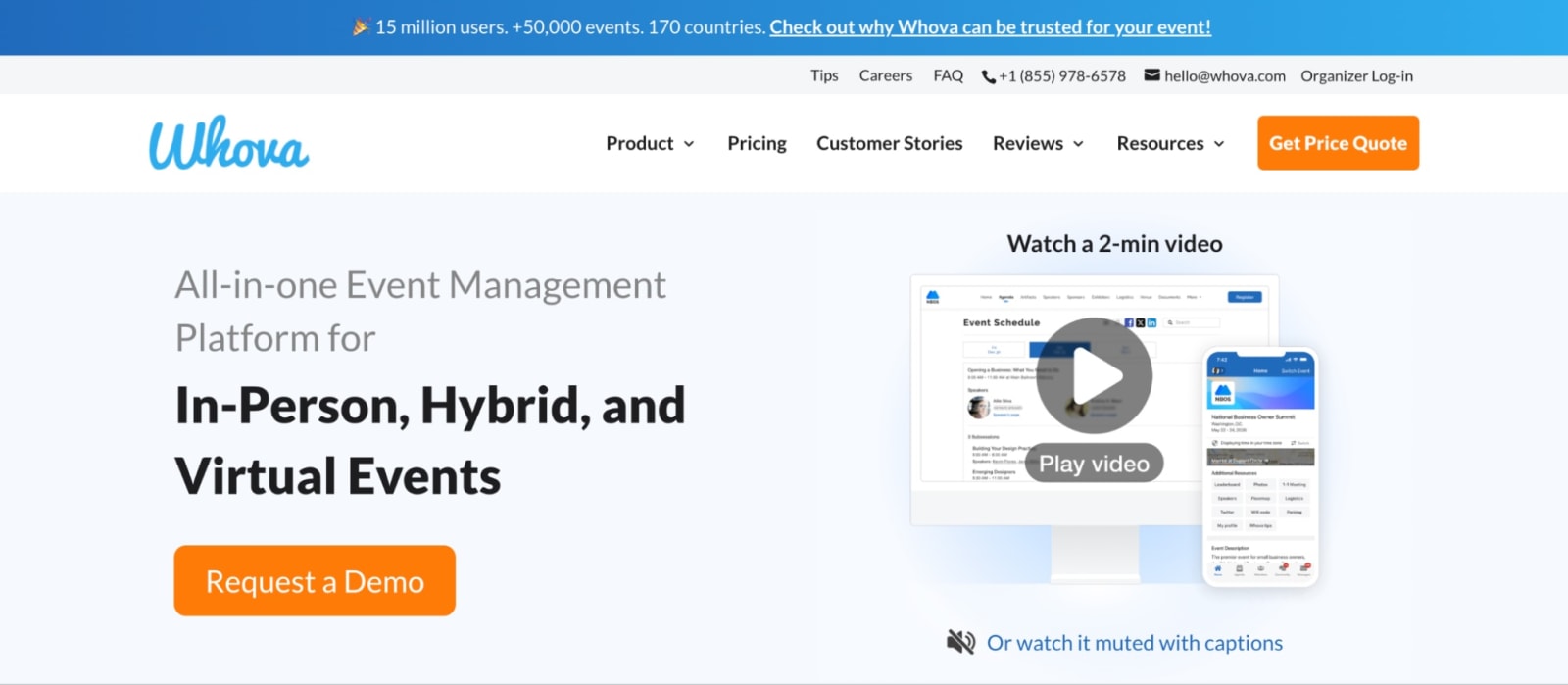Screen dimensions: 1568x685
Task: Click 'Or watch it muted with captions'
Action: pyautogui.click(x=1135, y=643)
